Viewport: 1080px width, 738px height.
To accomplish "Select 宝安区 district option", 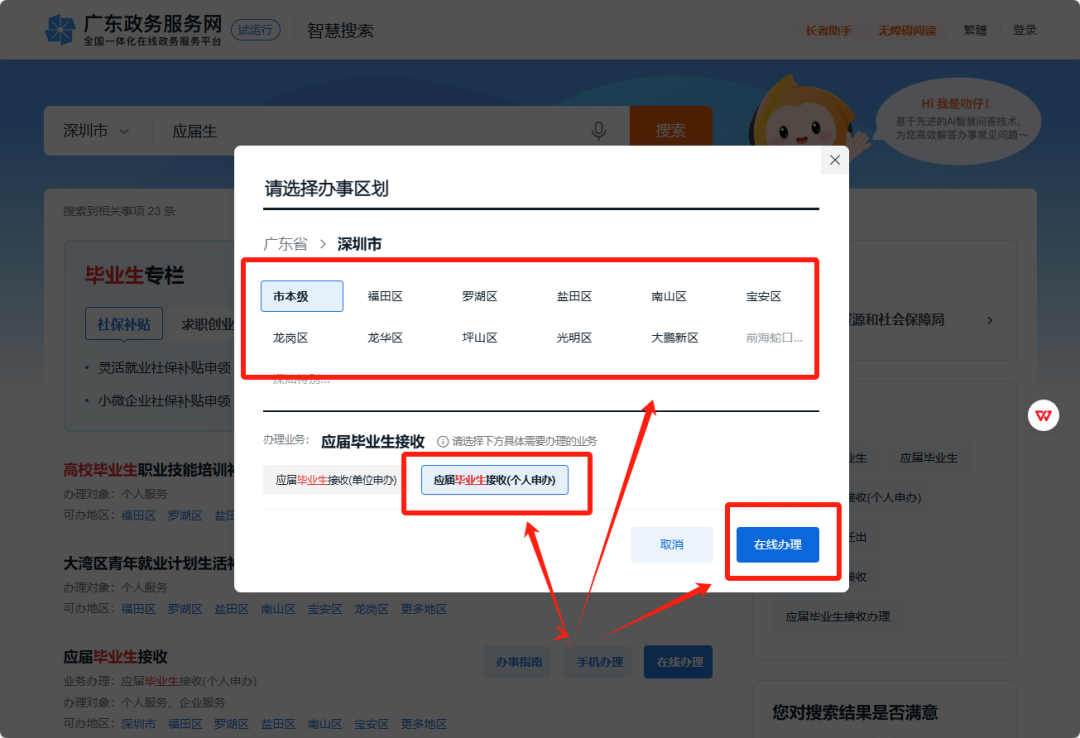I will [763, 296].
